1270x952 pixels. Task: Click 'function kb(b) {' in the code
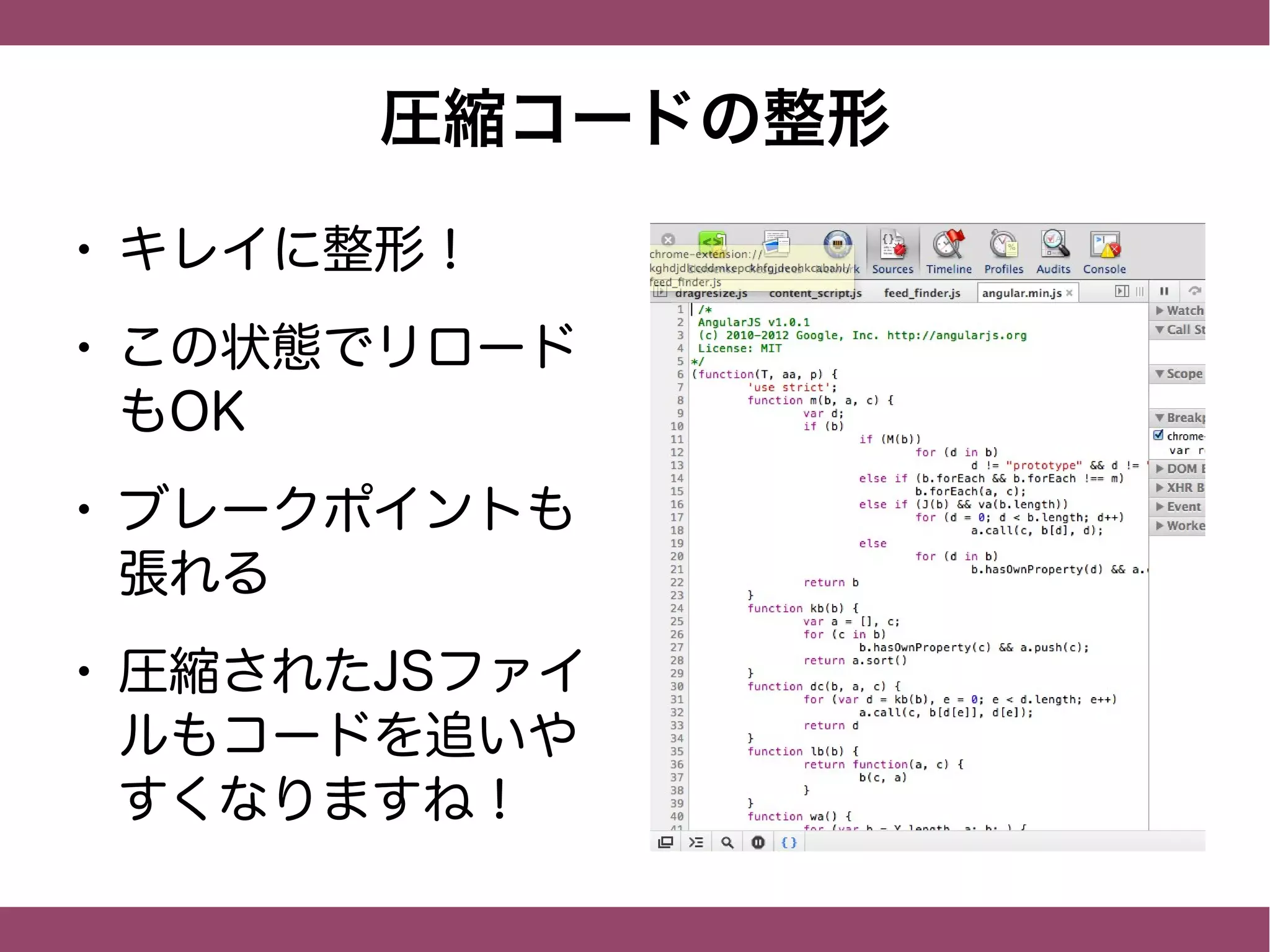click(803, 608)
